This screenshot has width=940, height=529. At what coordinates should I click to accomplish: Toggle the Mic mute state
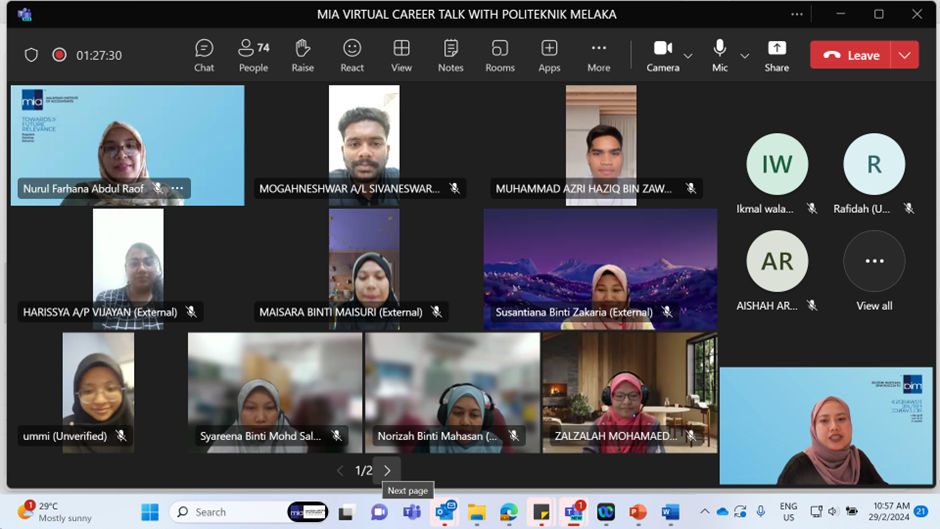[x=720, y=55]
